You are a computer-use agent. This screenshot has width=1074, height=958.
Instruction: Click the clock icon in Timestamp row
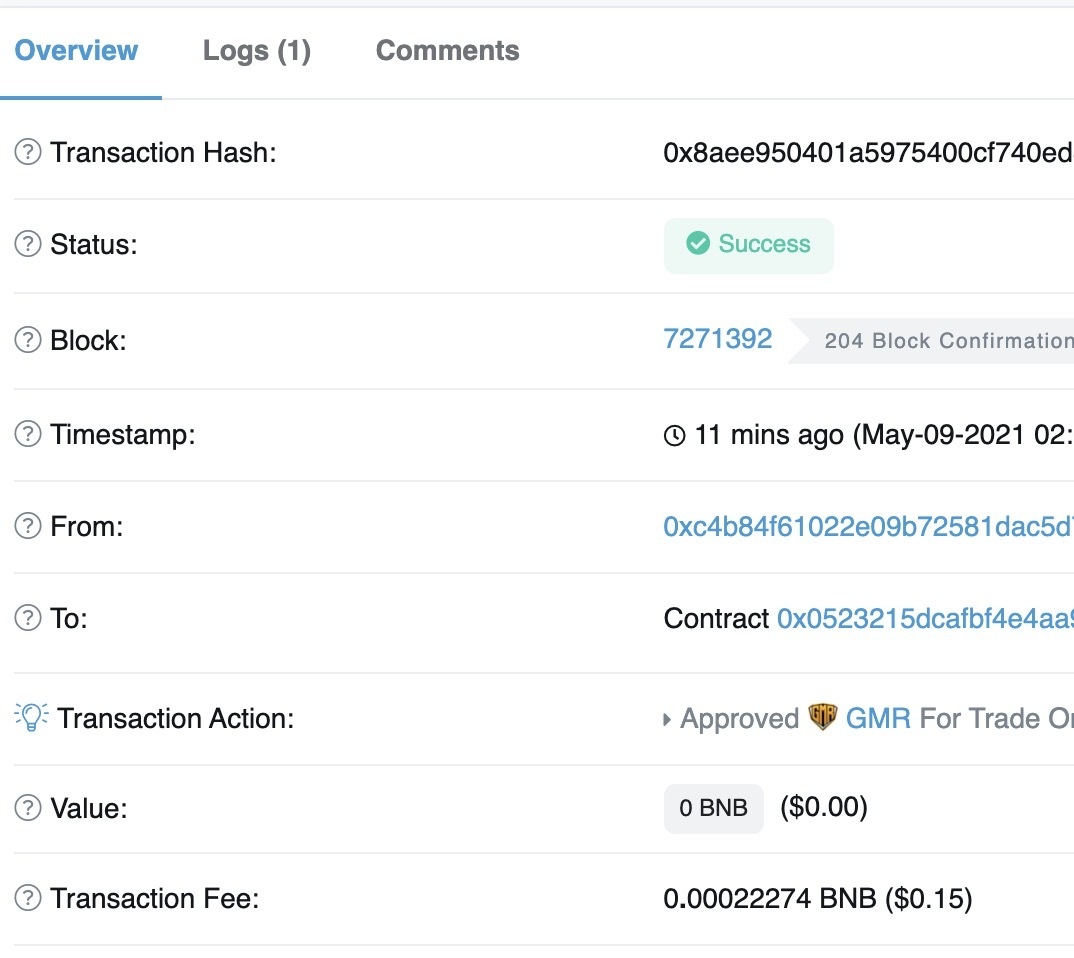click(675, 436)
